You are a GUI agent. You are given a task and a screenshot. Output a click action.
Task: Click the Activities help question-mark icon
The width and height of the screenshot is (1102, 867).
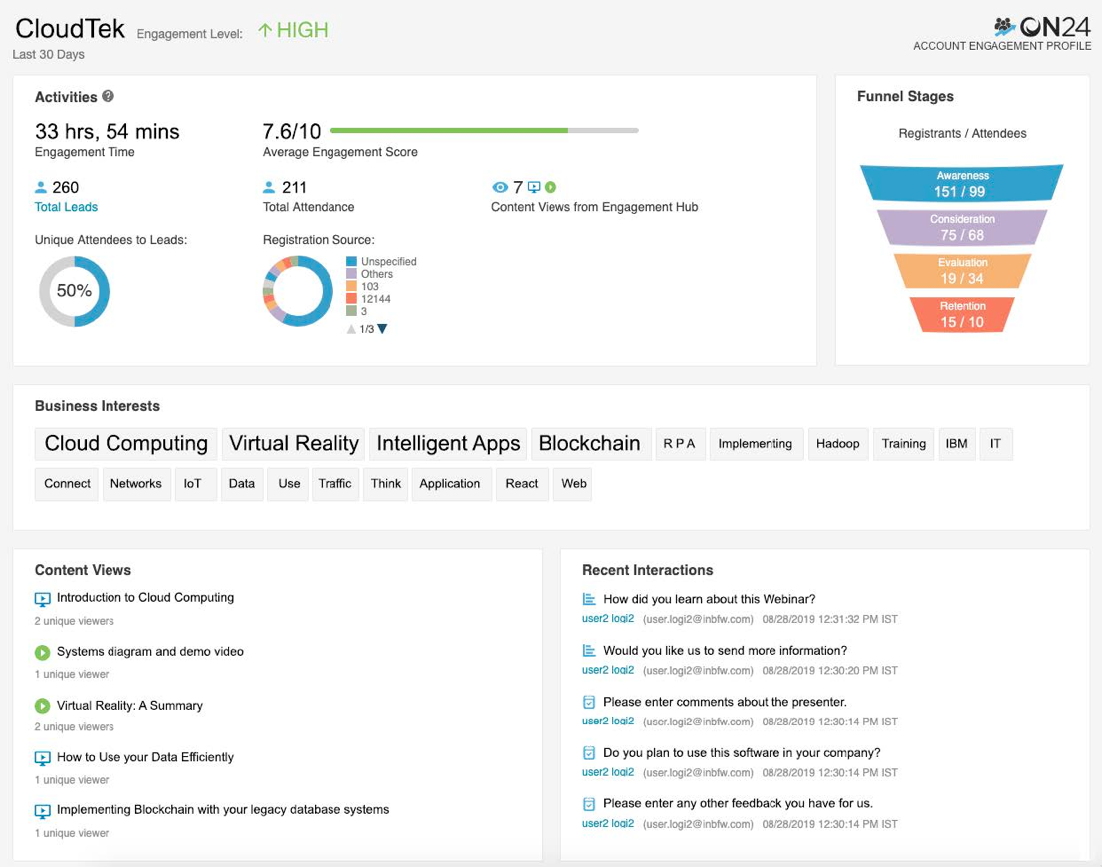tap(108, 96)
